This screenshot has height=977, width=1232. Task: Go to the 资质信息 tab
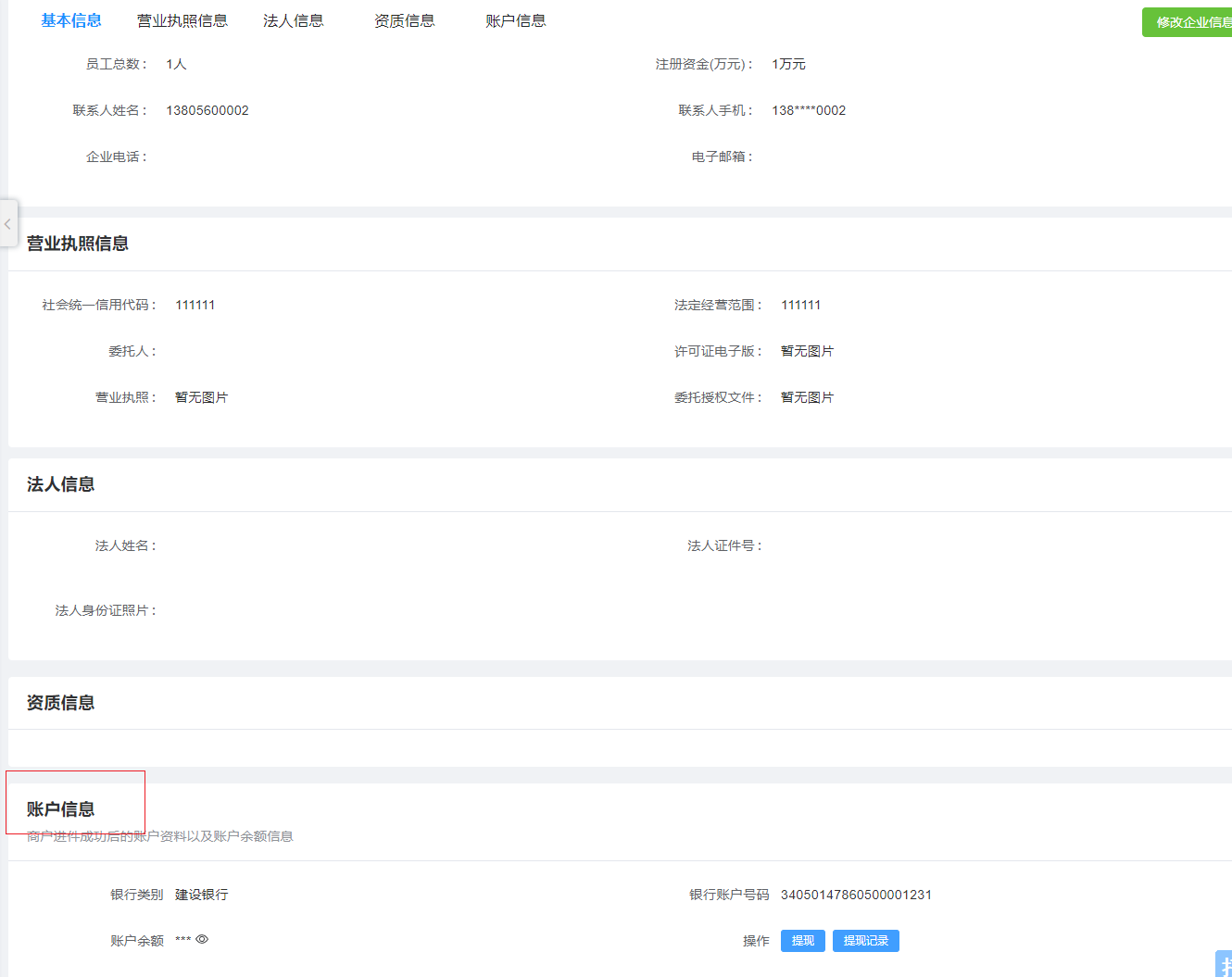pyautogui.click(x=404, y=20)
